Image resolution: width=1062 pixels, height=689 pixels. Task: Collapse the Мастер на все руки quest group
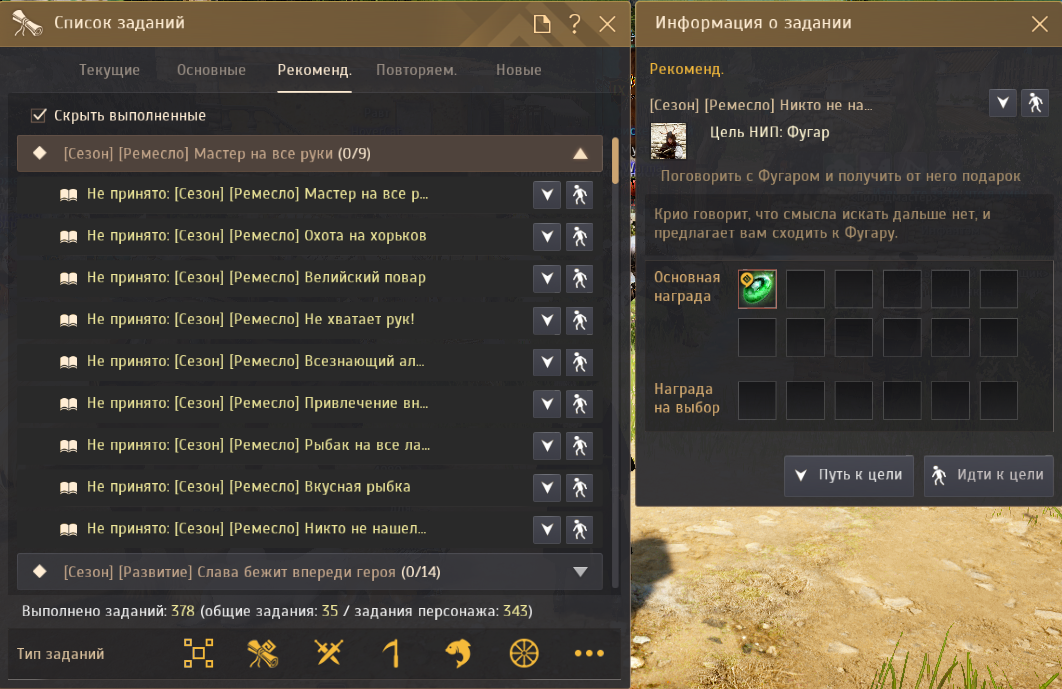pos(580,154)
